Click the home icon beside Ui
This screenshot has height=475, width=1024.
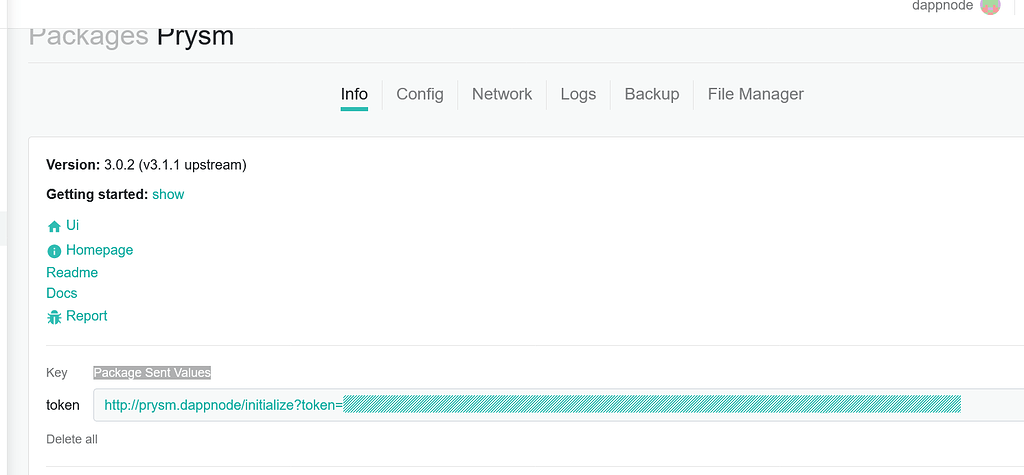[x=54, y=226]
